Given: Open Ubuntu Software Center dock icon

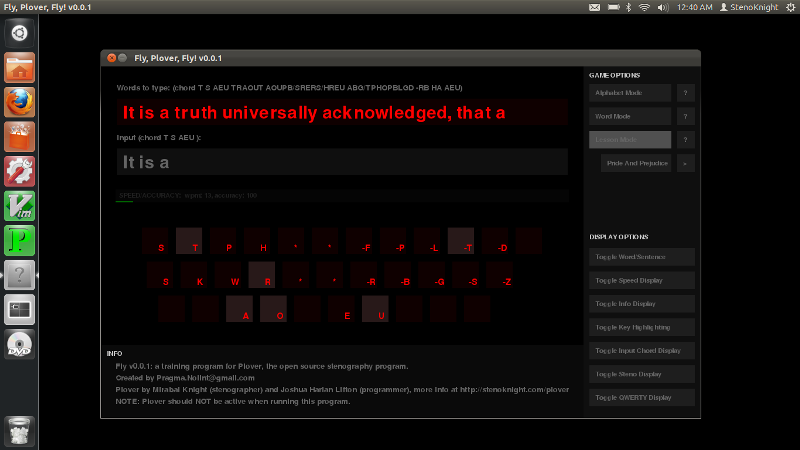Looking at the screenshot, I should (x=19, y=137).
